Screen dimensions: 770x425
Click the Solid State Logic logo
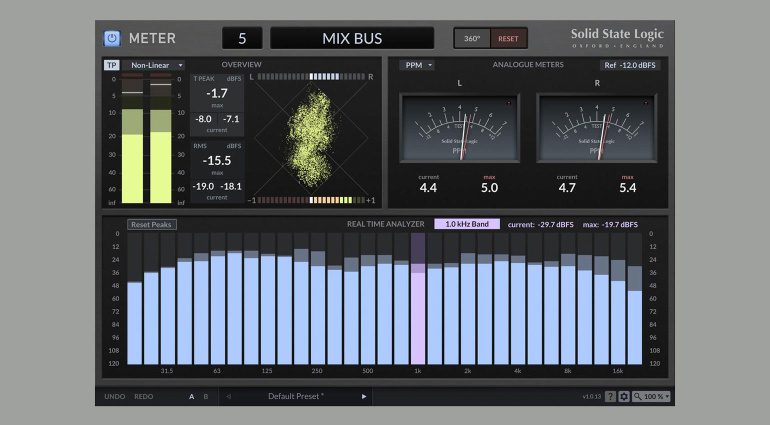point(616,38)
